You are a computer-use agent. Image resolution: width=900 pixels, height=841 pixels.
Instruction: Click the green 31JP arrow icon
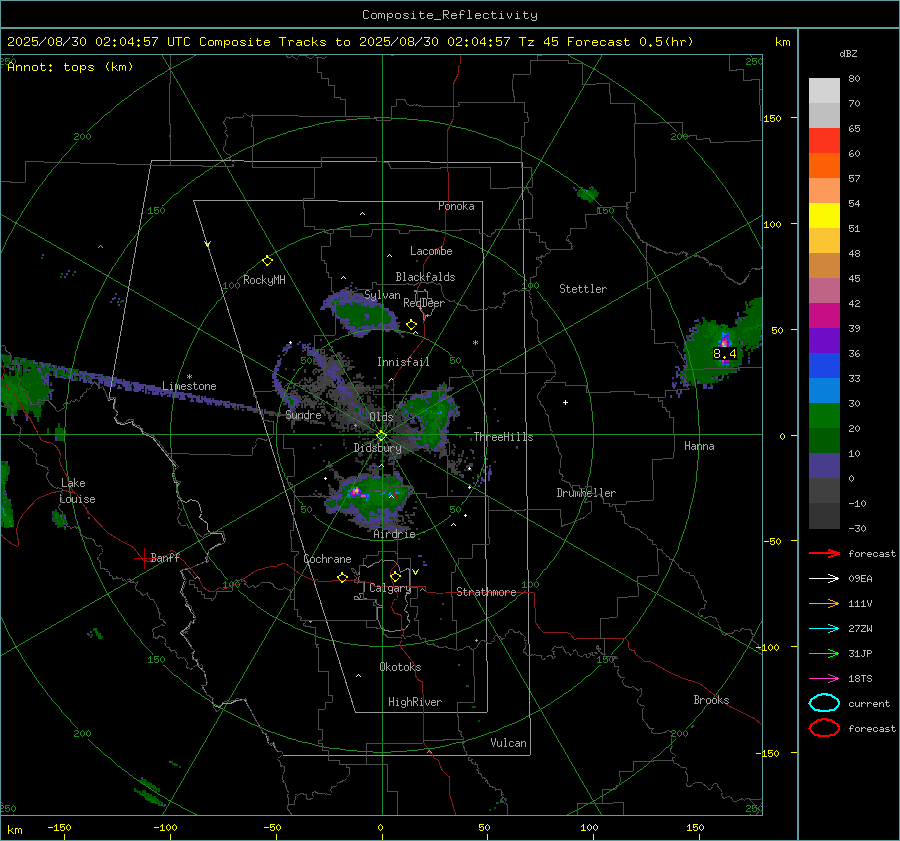click(x=824, y=653)
